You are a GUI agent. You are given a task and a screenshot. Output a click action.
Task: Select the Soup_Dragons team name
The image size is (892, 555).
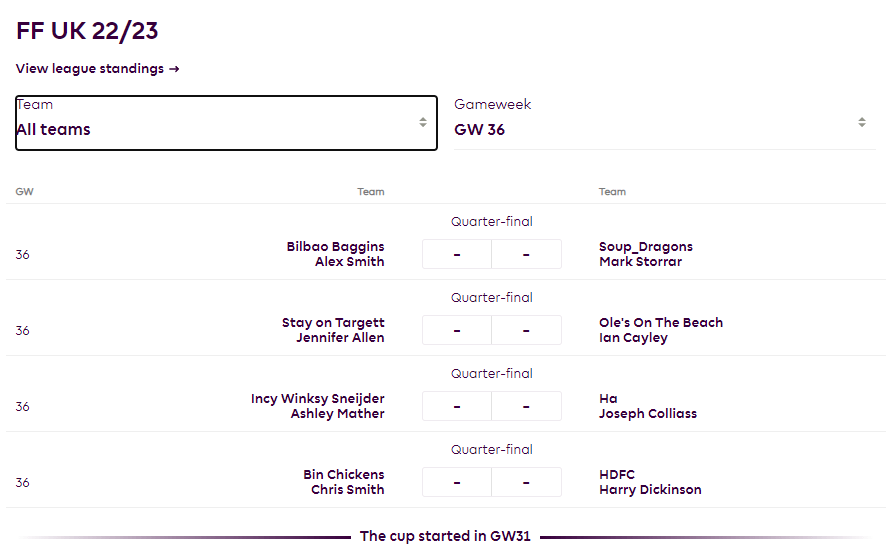pyautogui.click(x=646, y=246)
